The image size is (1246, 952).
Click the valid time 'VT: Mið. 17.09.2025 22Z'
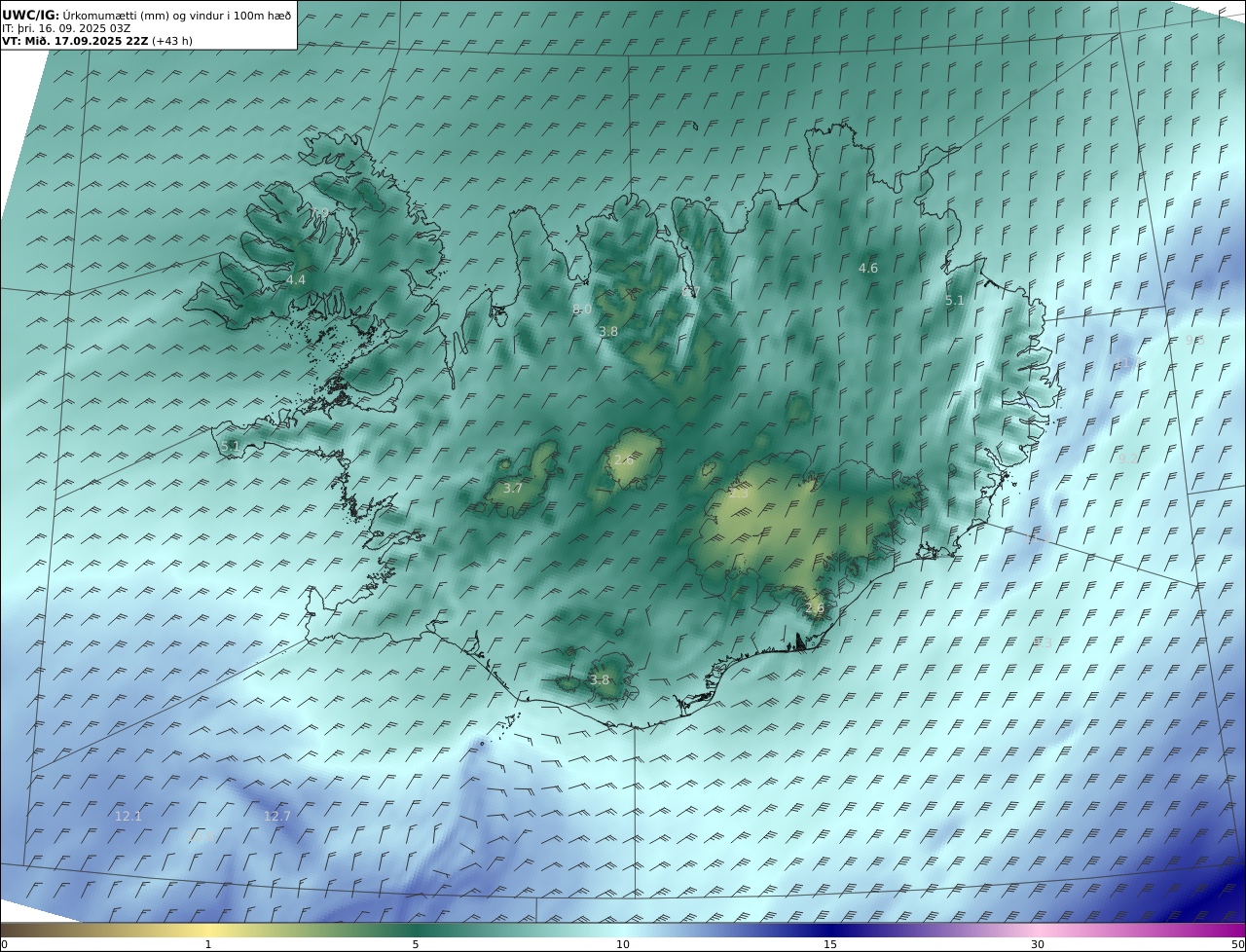pyautogui.click(x=74, y=42)
